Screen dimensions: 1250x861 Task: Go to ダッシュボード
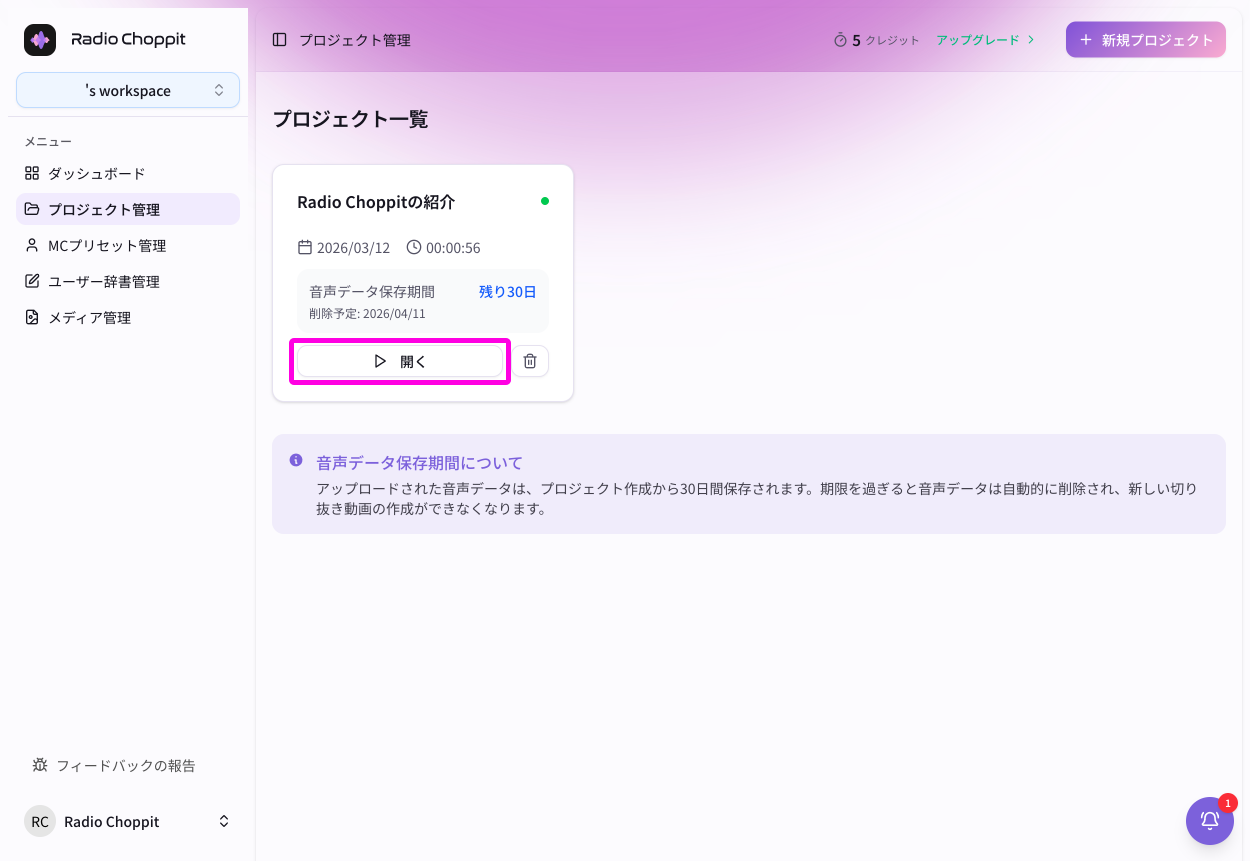128,173
